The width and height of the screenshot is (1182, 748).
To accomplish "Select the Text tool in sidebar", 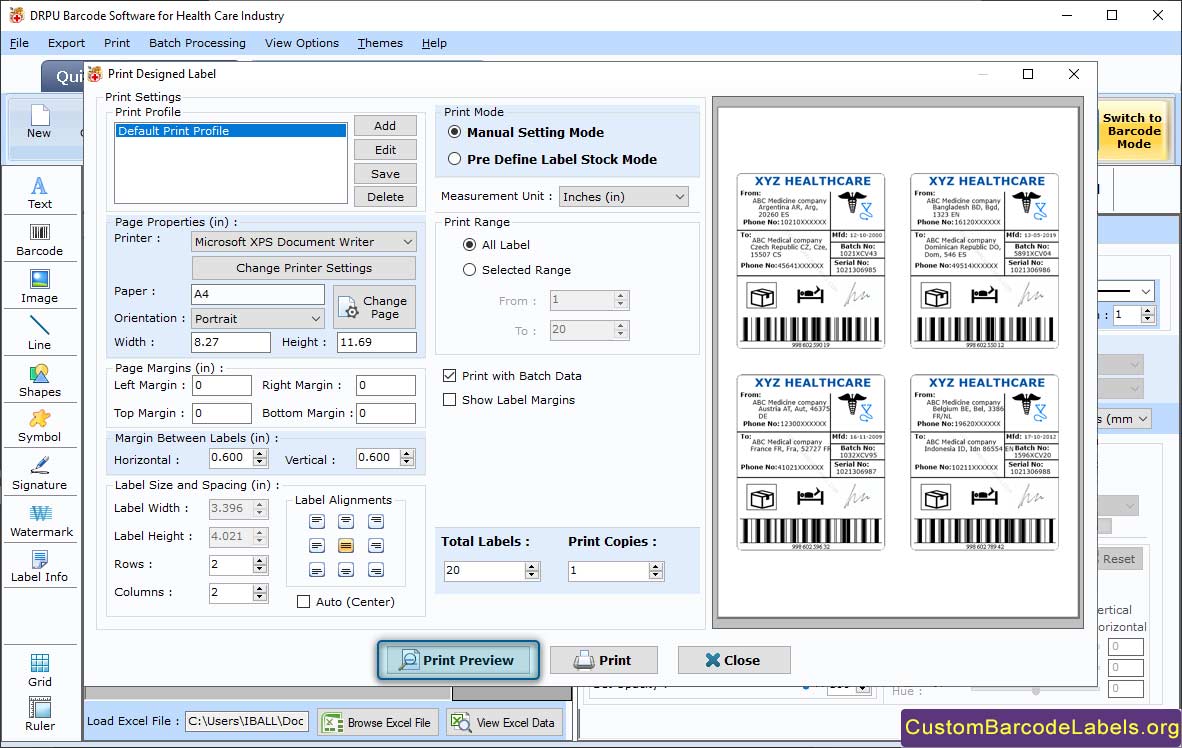I will tap(39, 192).
